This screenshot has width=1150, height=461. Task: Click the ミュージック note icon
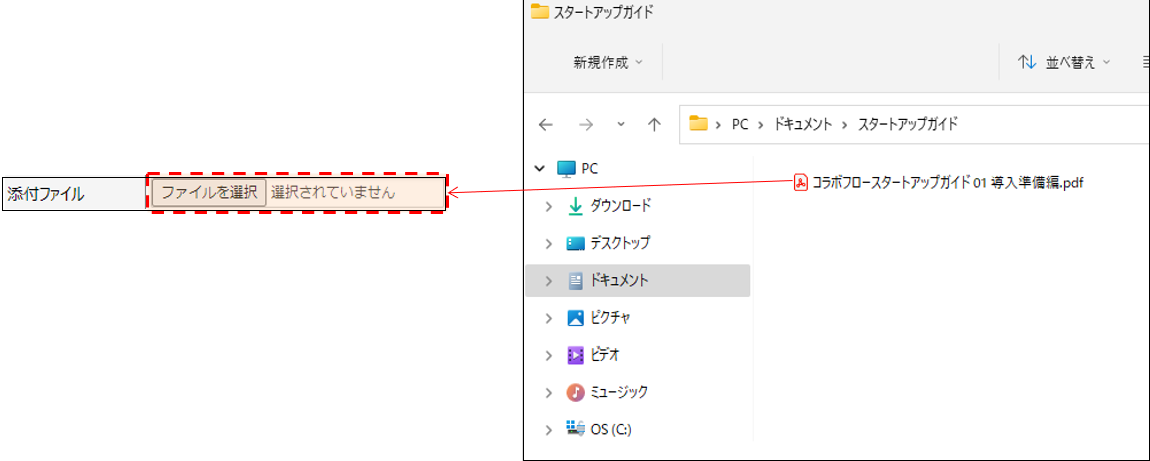576,392
